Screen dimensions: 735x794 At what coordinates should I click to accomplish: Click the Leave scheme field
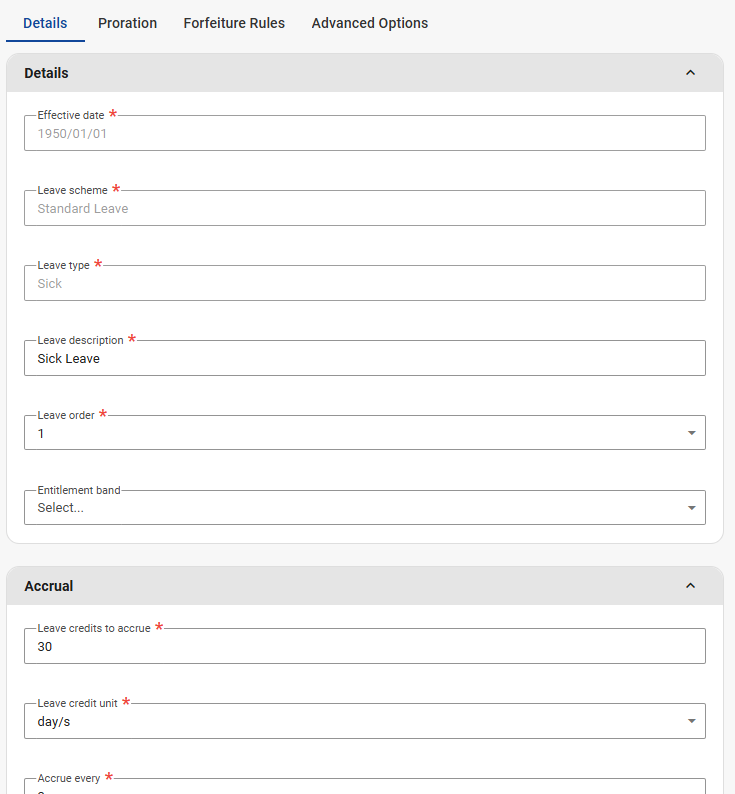364,208
